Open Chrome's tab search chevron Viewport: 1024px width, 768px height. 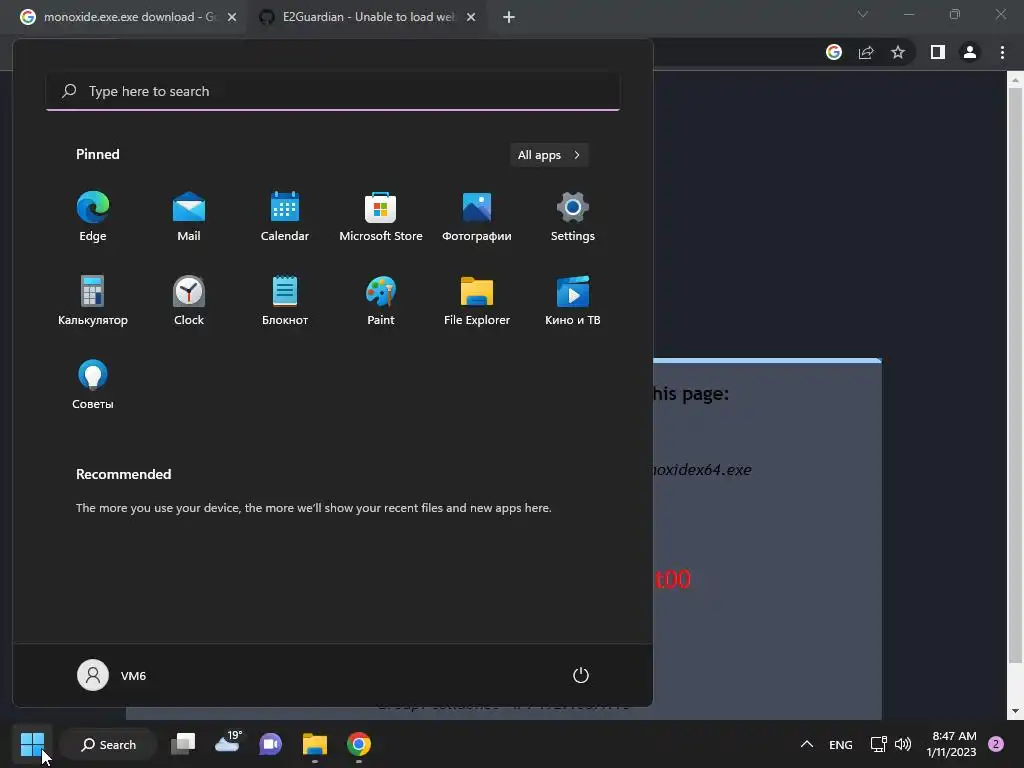click(x=863, y=14)
